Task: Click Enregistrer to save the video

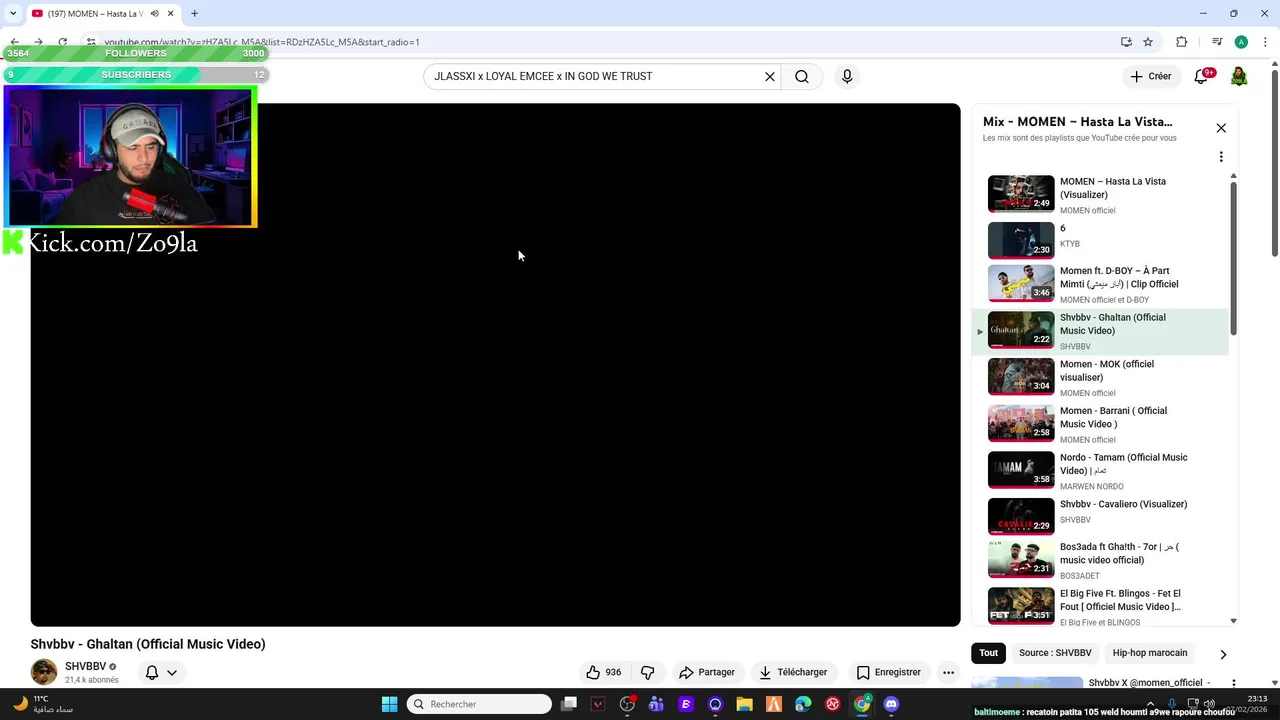Action: (x=888, y=672)
